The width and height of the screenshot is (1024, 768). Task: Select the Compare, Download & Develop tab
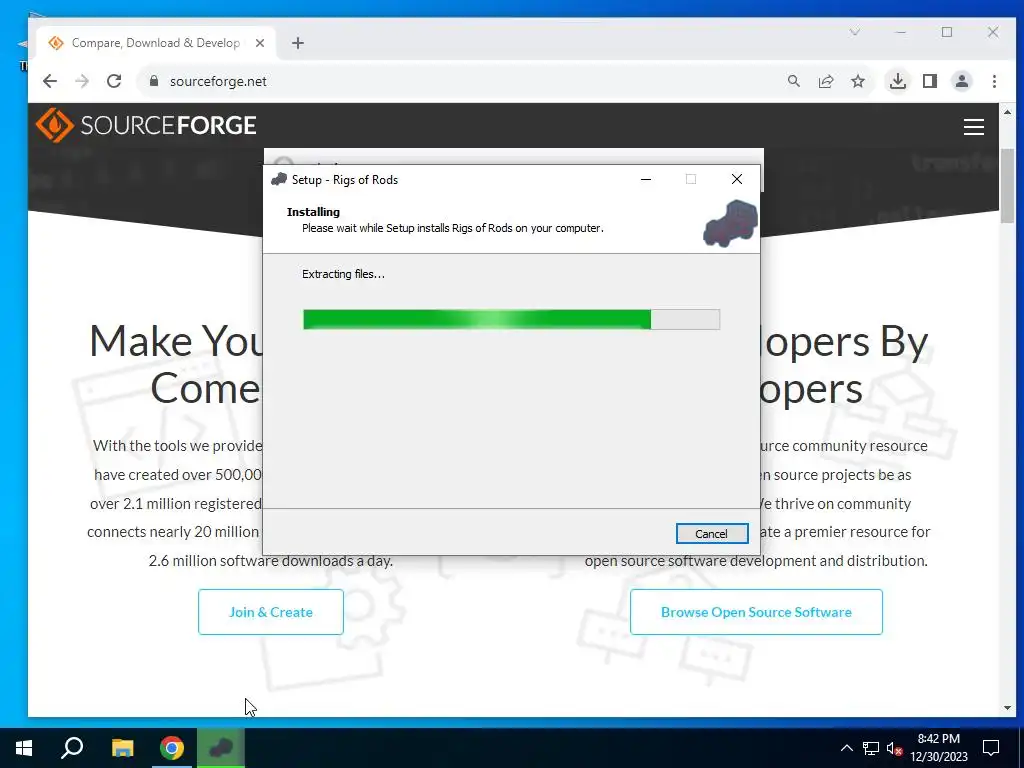click(155, 43)
